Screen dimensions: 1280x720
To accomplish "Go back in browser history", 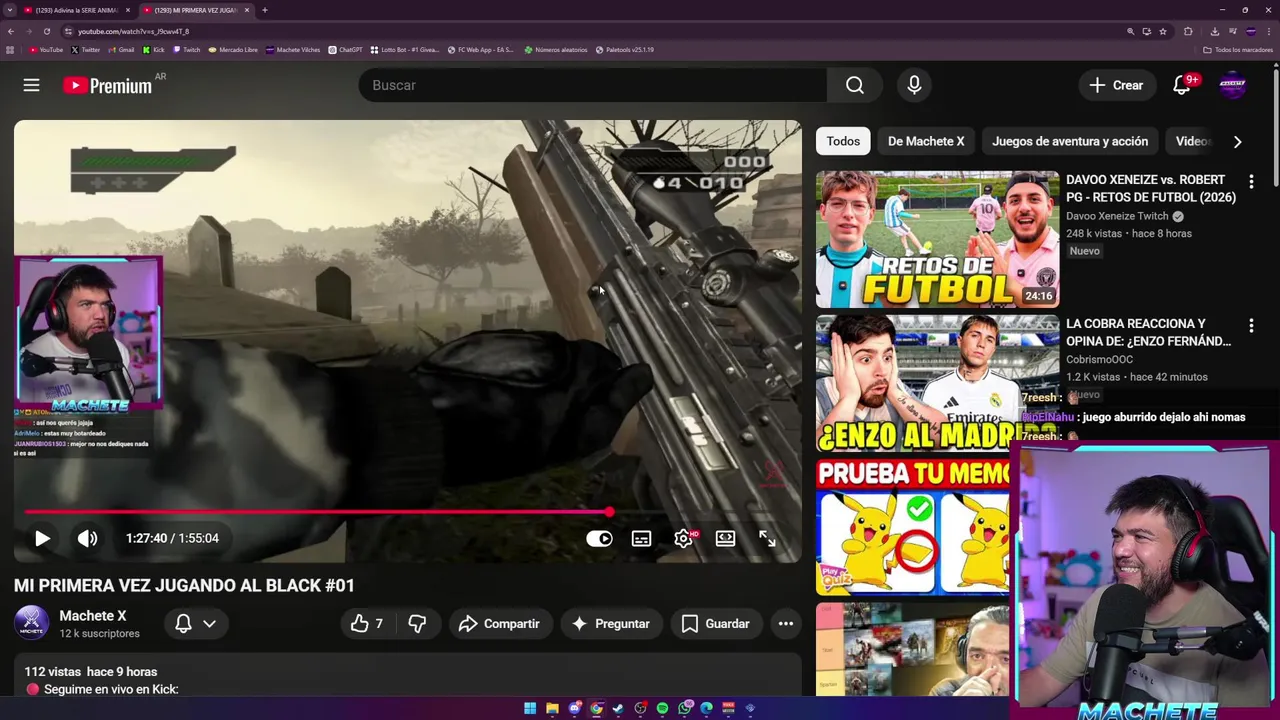I will pyautogui.click(x=10, y=31).
